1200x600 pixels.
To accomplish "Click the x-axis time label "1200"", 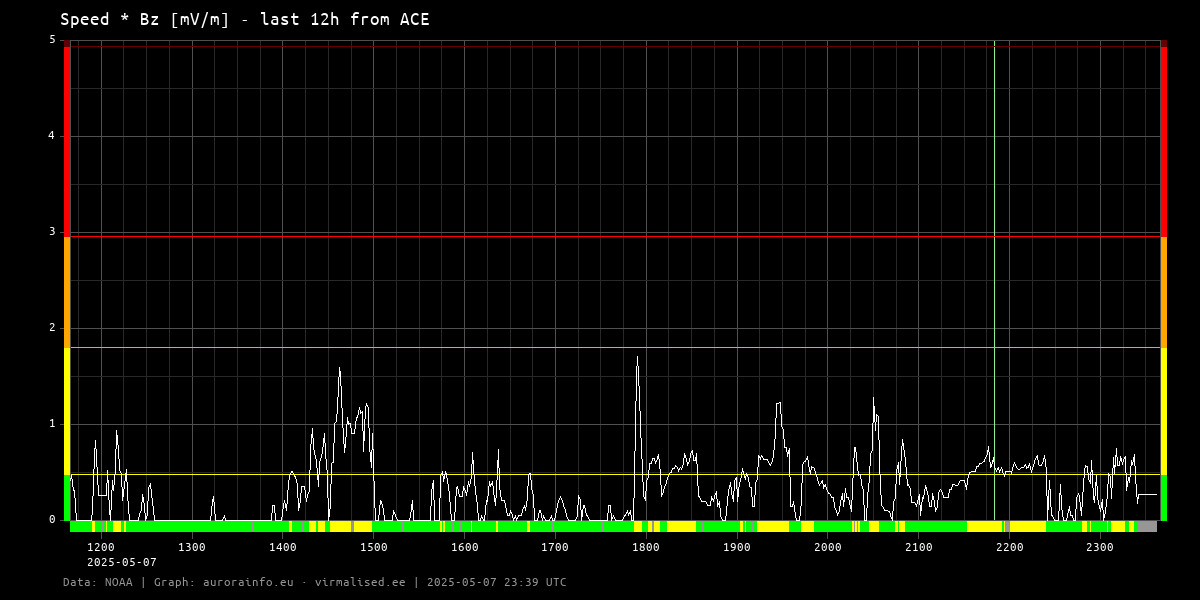I will [101, 547].
